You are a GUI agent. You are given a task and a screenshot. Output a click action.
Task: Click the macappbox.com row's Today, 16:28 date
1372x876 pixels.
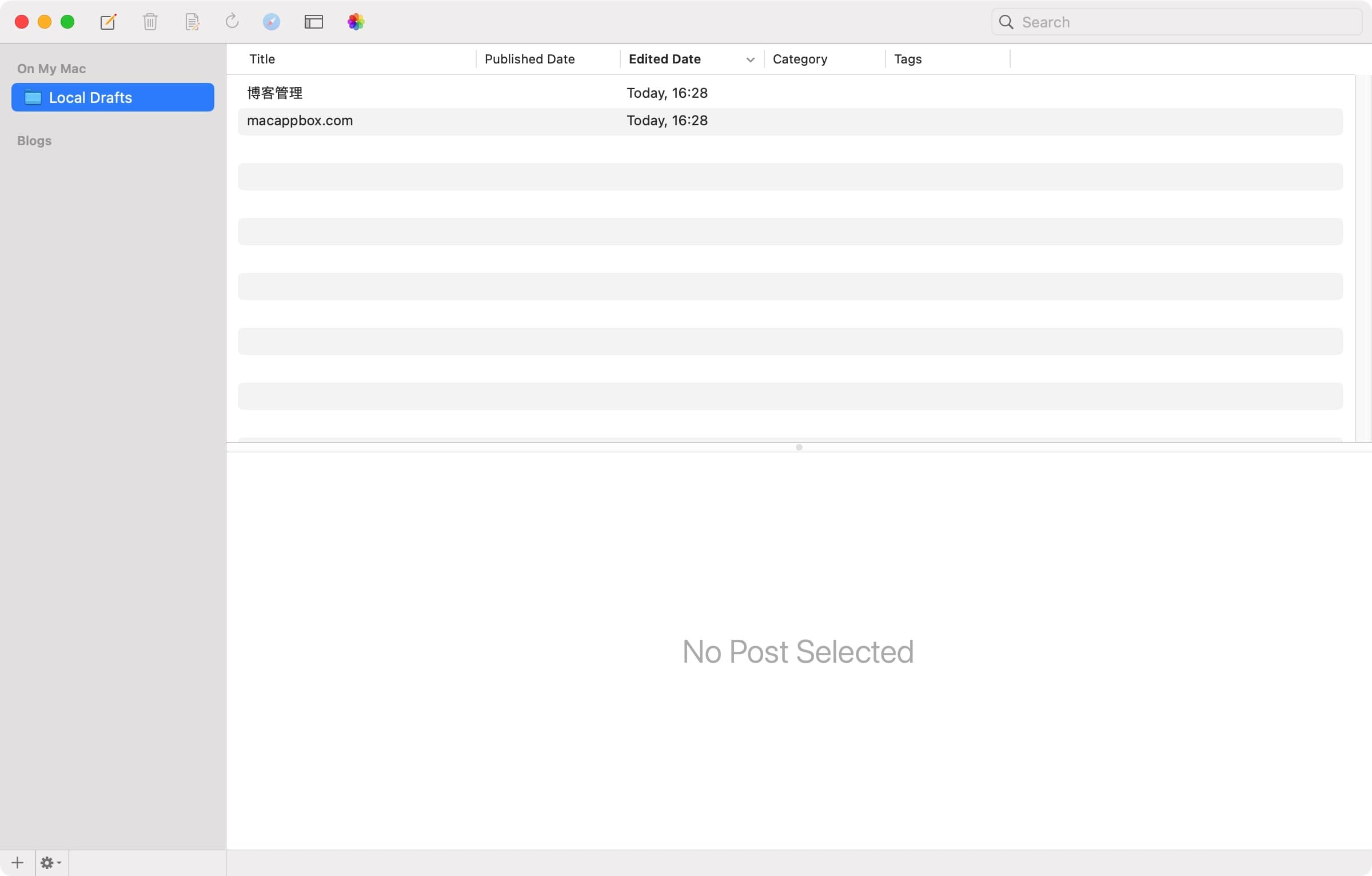[x=667, y=120]
